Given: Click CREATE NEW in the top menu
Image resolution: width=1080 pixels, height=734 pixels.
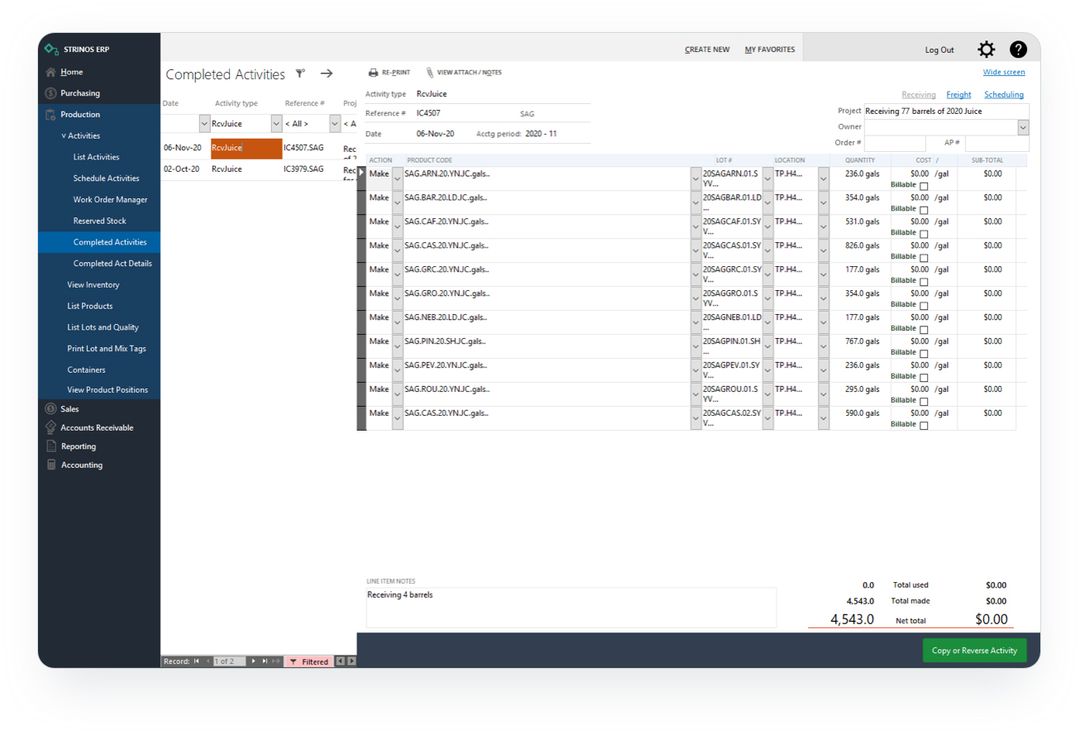Looking at the screenshot, I should pos(707,48).
